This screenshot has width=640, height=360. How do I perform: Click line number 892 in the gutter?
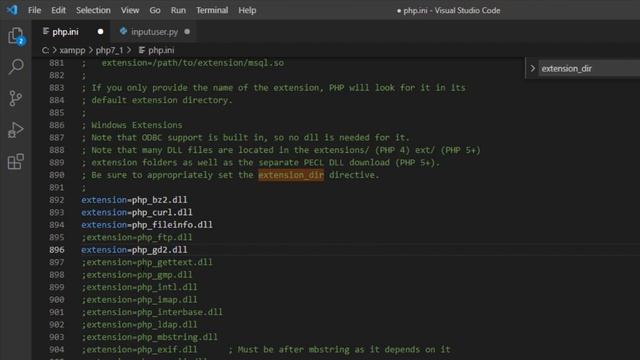[x=56, y=200]
